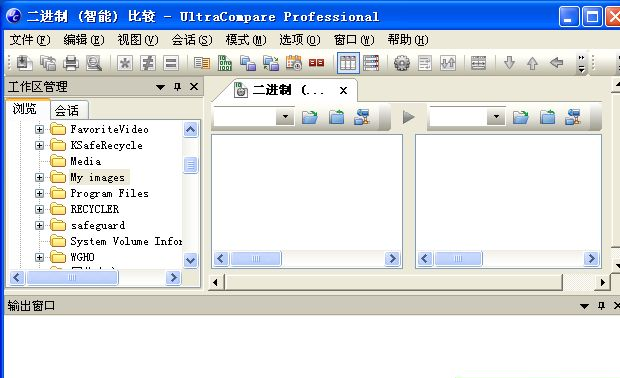Click the red double-box toolbar icon
This screenshot has height=378, width=620.
pos(316,63)
